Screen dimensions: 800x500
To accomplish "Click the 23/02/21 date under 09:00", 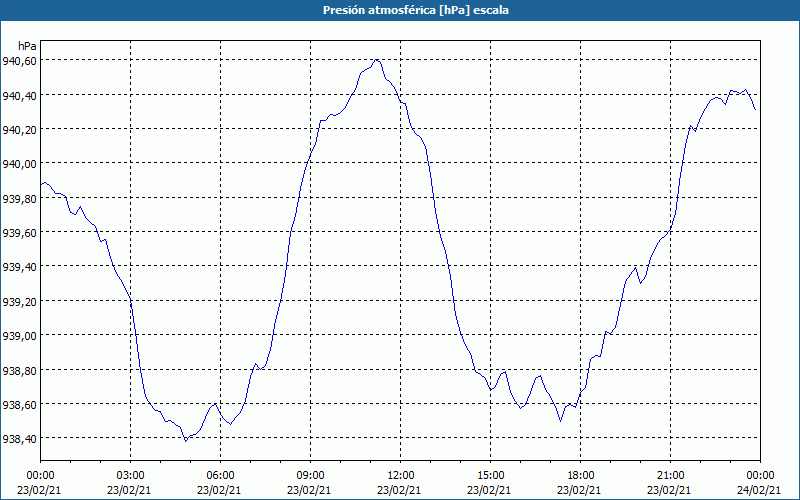I will tap(309, 490).
